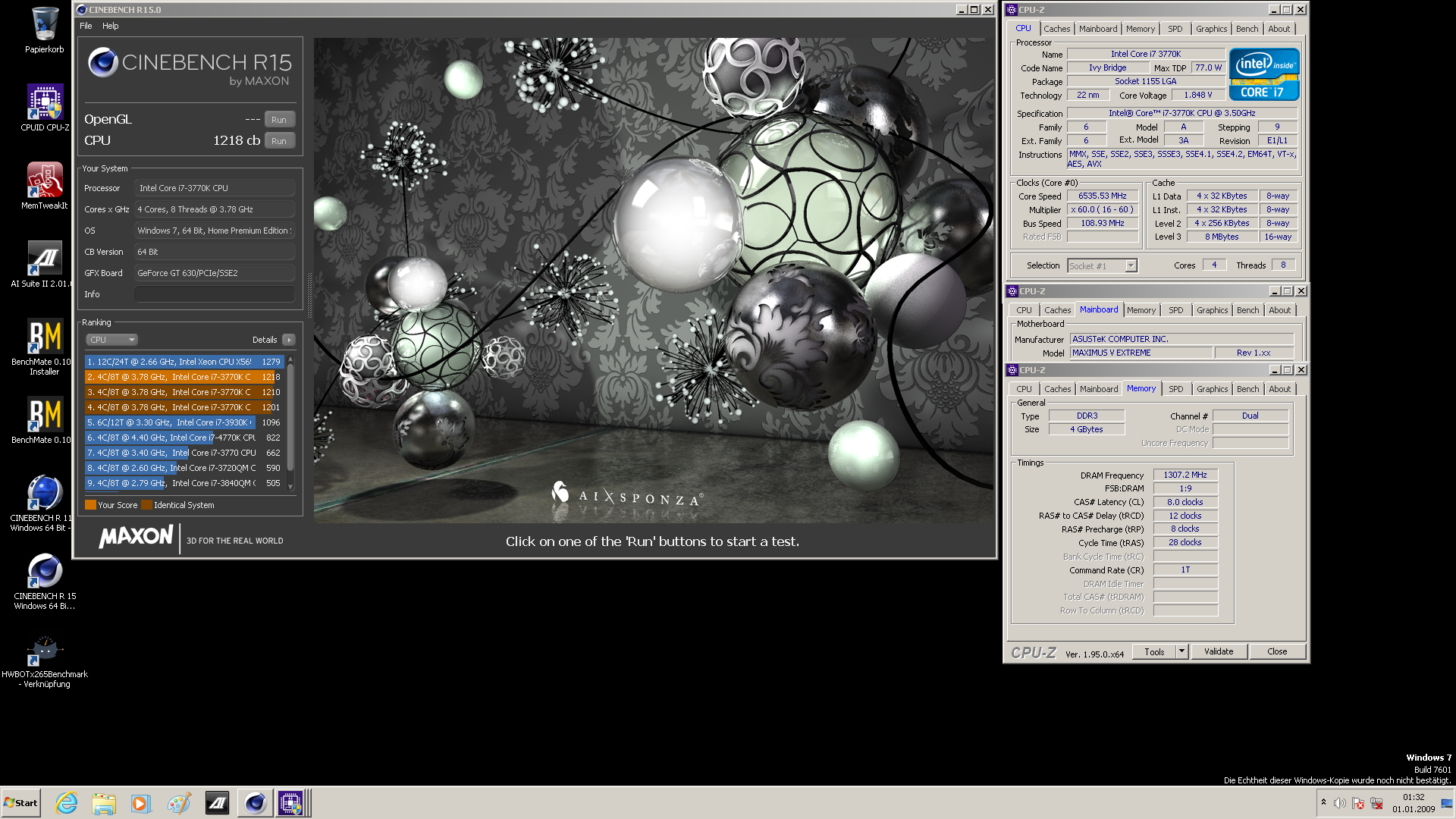
Task: Switch to Bench tab in top CPU-Z window
Action: pyautogui.click(x=1247, y=29)
